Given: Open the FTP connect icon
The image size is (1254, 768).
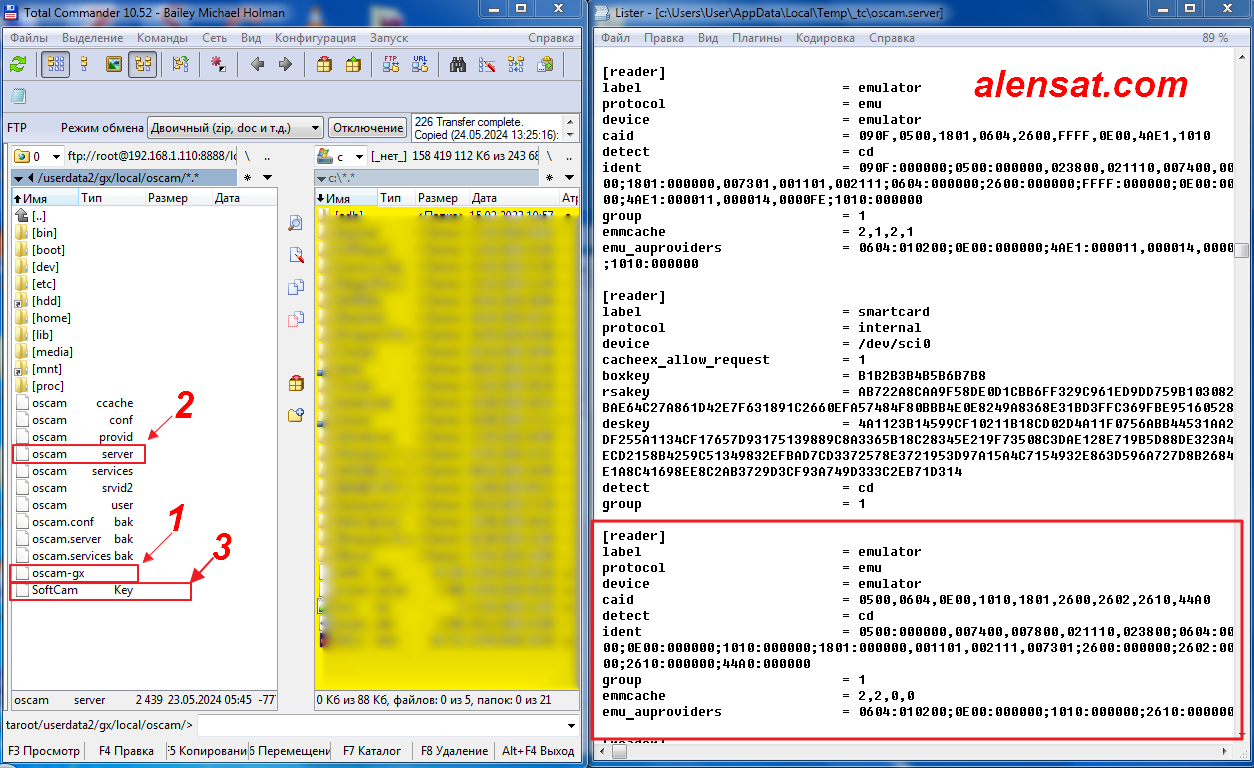Looking at the screenshot, I should [x=391, y=64].
